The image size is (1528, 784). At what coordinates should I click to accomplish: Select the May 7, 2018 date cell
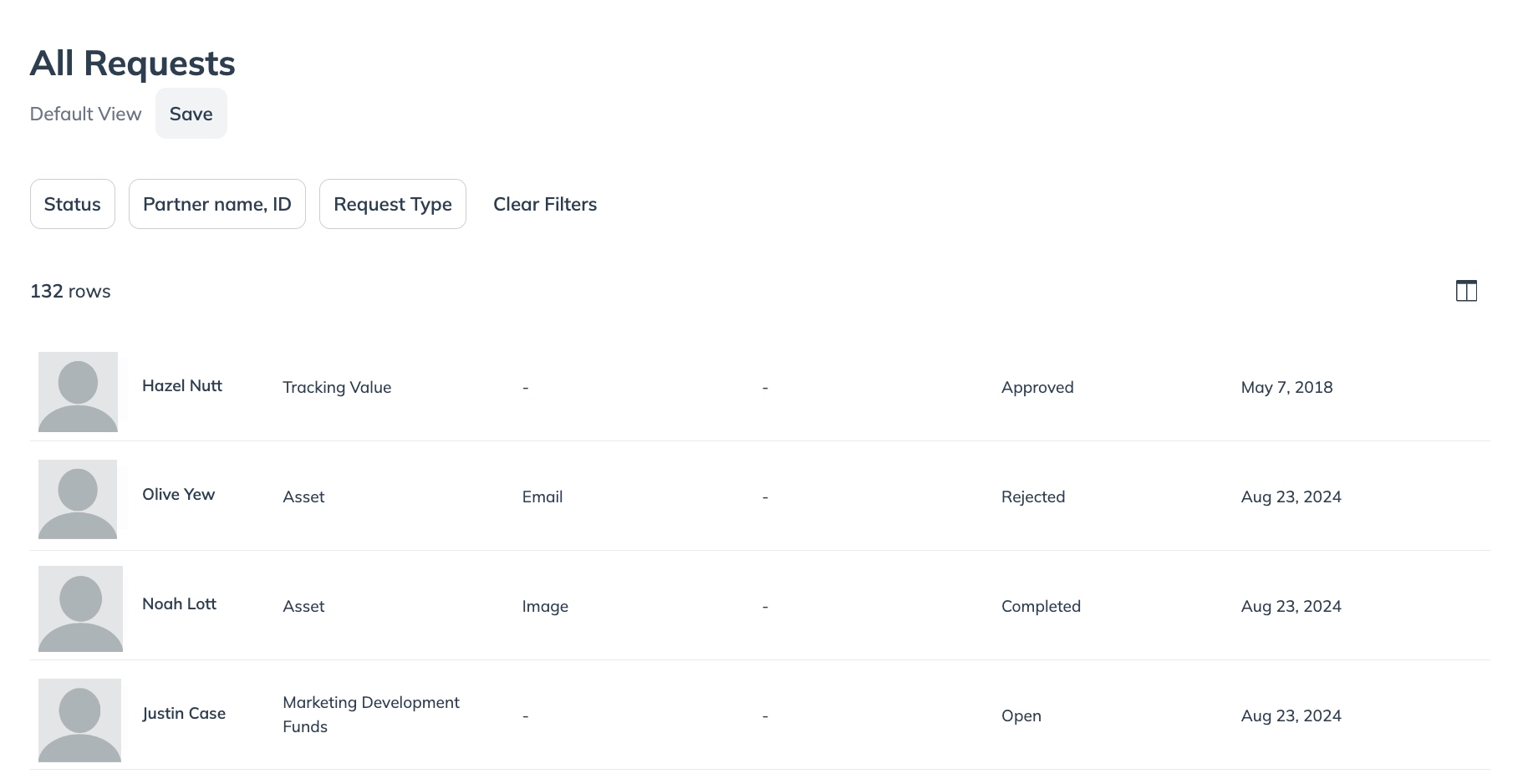1286,387
